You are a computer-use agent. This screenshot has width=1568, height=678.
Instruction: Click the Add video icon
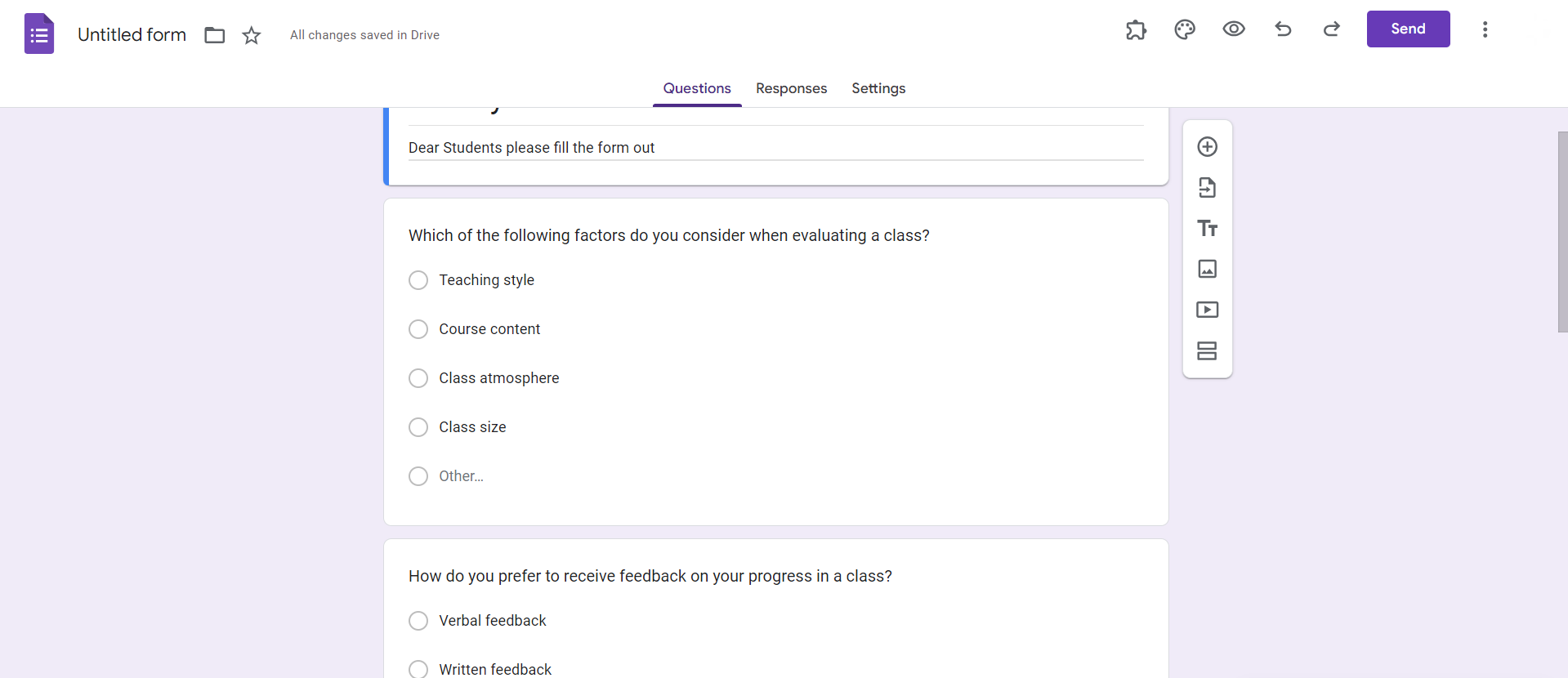point(1207,310)
